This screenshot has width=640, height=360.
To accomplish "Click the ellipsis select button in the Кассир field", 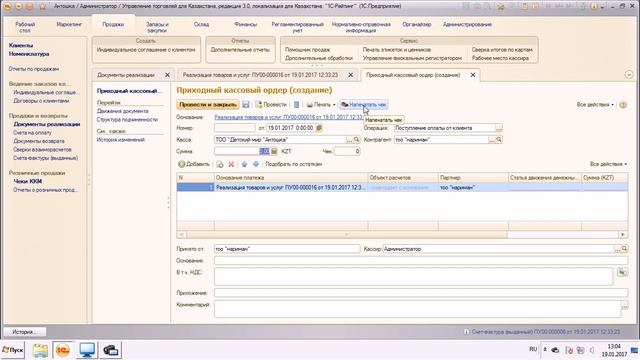I will point(617,249).
